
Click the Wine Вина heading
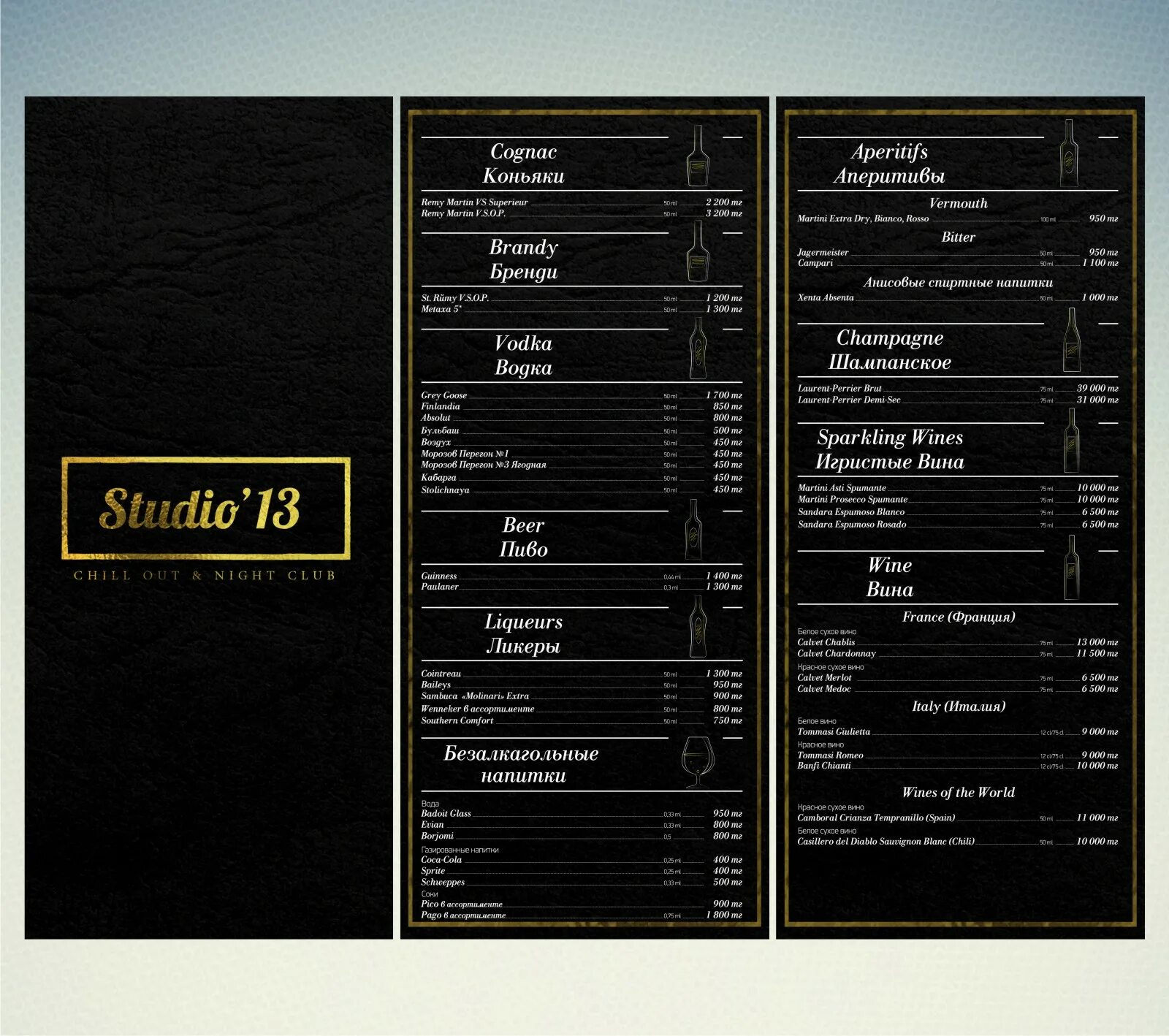point(889,577)
